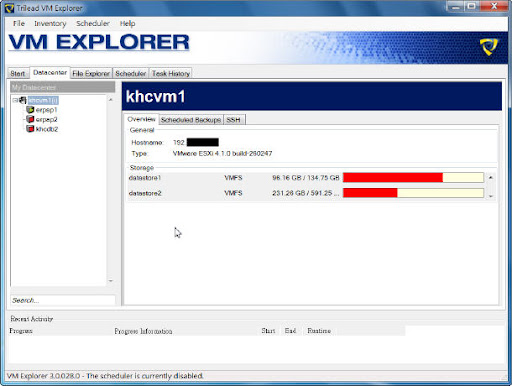Click the Start column header
This screenshot has width=512, height=386.
pos(268,331)
